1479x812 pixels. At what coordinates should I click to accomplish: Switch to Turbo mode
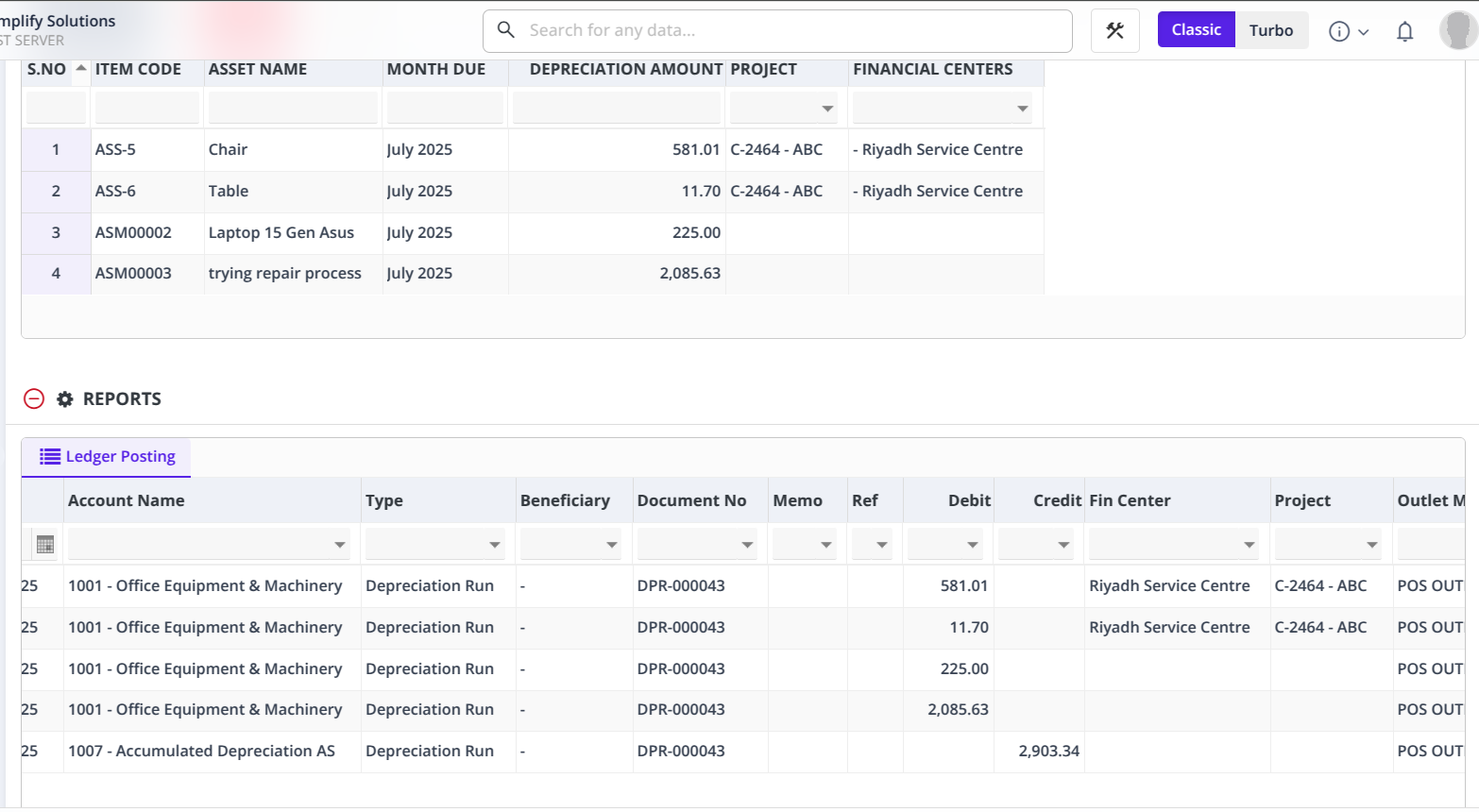(x=1270, y=30)
